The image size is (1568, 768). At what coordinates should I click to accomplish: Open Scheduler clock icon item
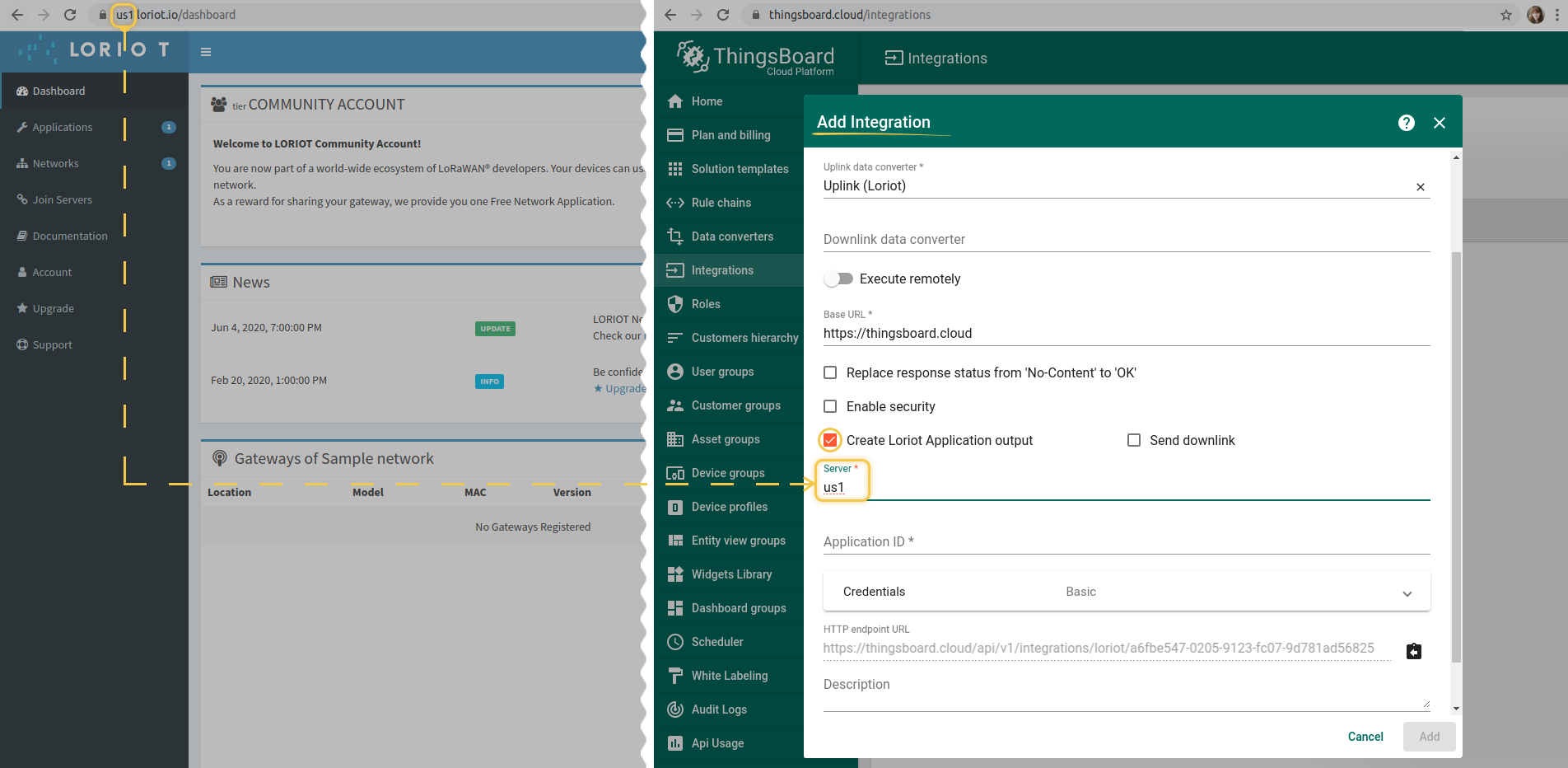pyautogui.click(x=675, y=642)
